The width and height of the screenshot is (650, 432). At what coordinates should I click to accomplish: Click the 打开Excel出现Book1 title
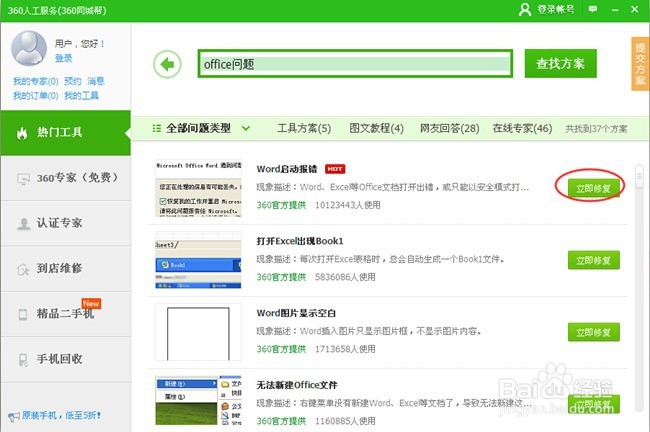pos(300,241)
